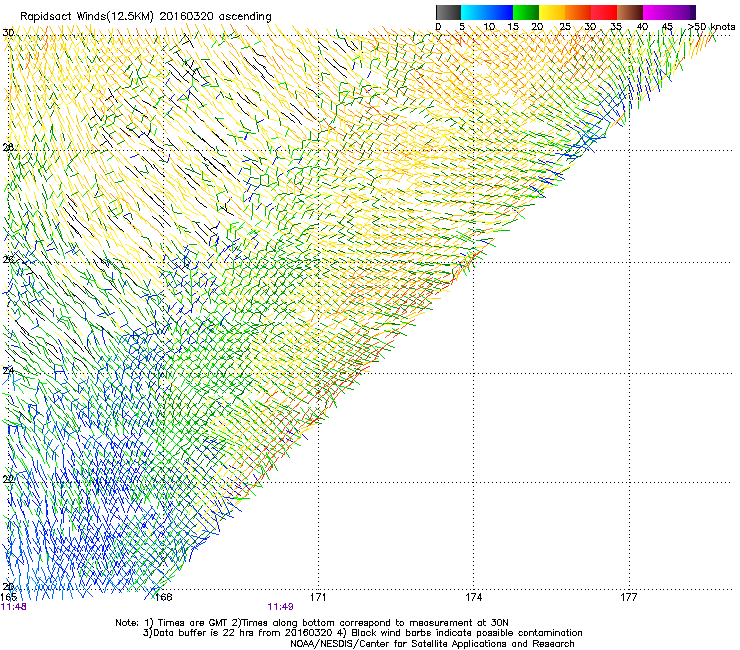Click the longitude axis label '171'
Screen dimensions: 740x650
click(x=318, y=597)
